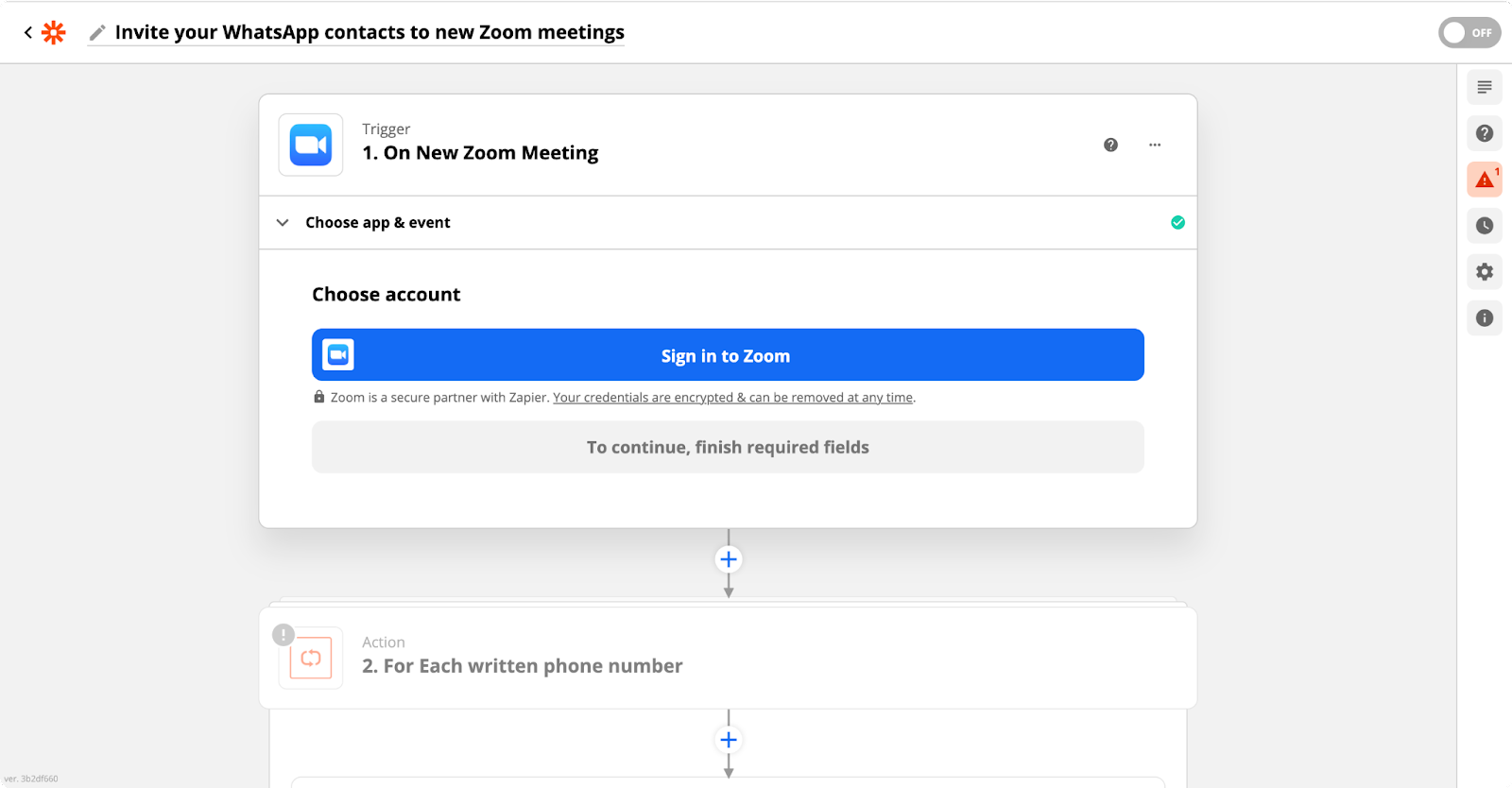The height and width of the screenshot is (788, 1512).
Task: Open the encrypted credentials info link
Action: (x=733, y=398)
